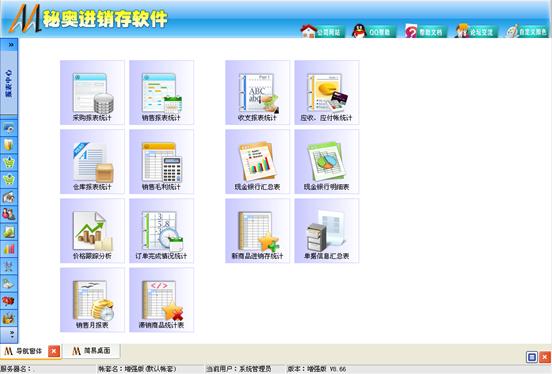Click 服务器名 status bar label
The image size is (552, 374).
15,369
